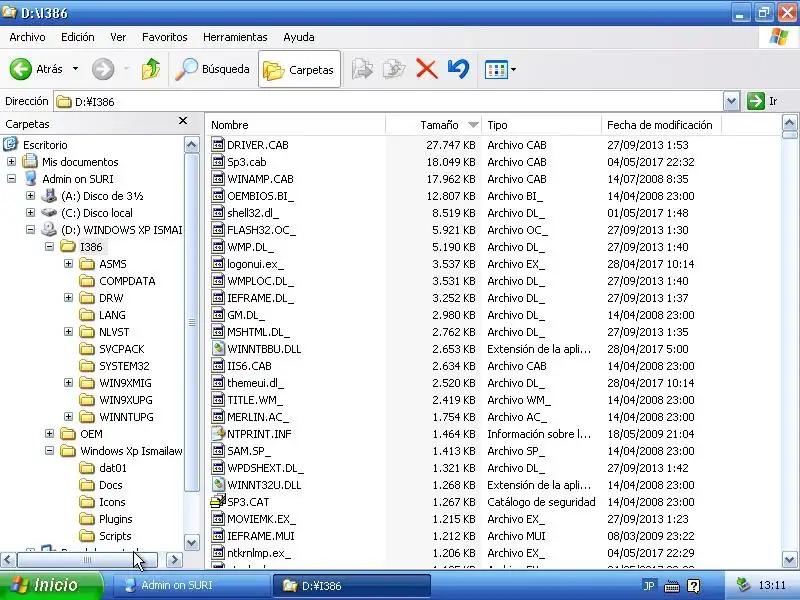Click file list scroll down arrow
The image size is (800, 600).
(789, 559)
